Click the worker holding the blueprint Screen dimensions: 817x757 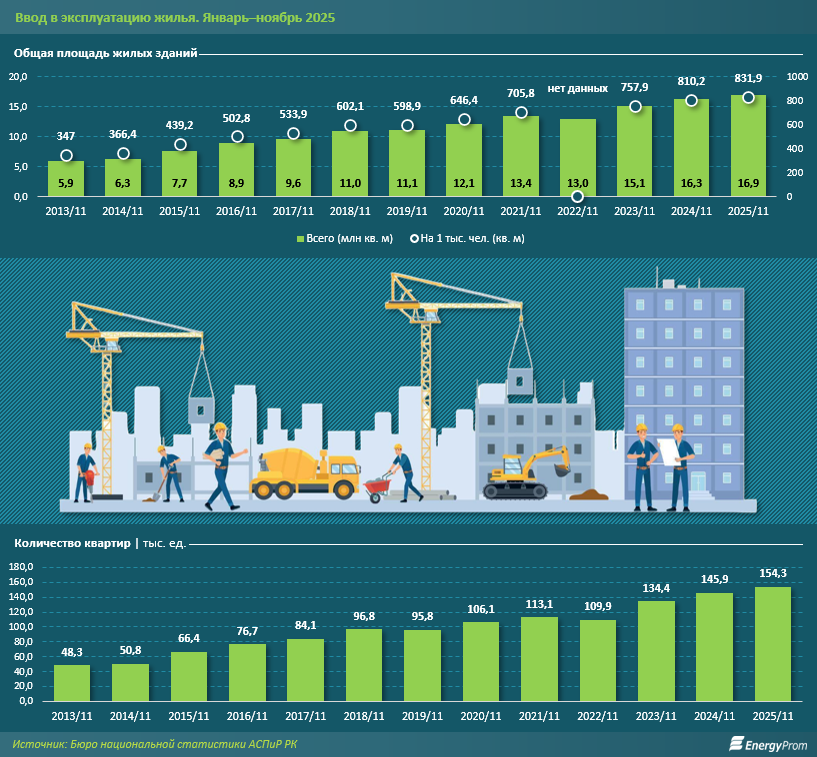click(679, 462)
